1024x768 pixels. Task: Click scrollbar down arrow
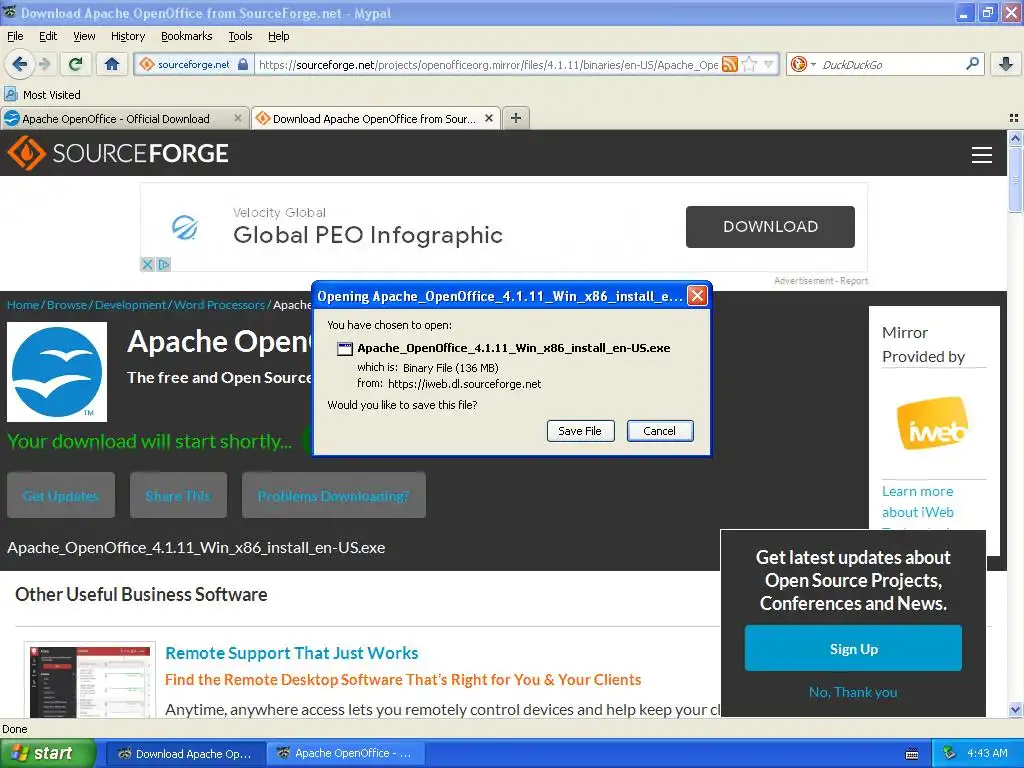[x=1015, y=709]
